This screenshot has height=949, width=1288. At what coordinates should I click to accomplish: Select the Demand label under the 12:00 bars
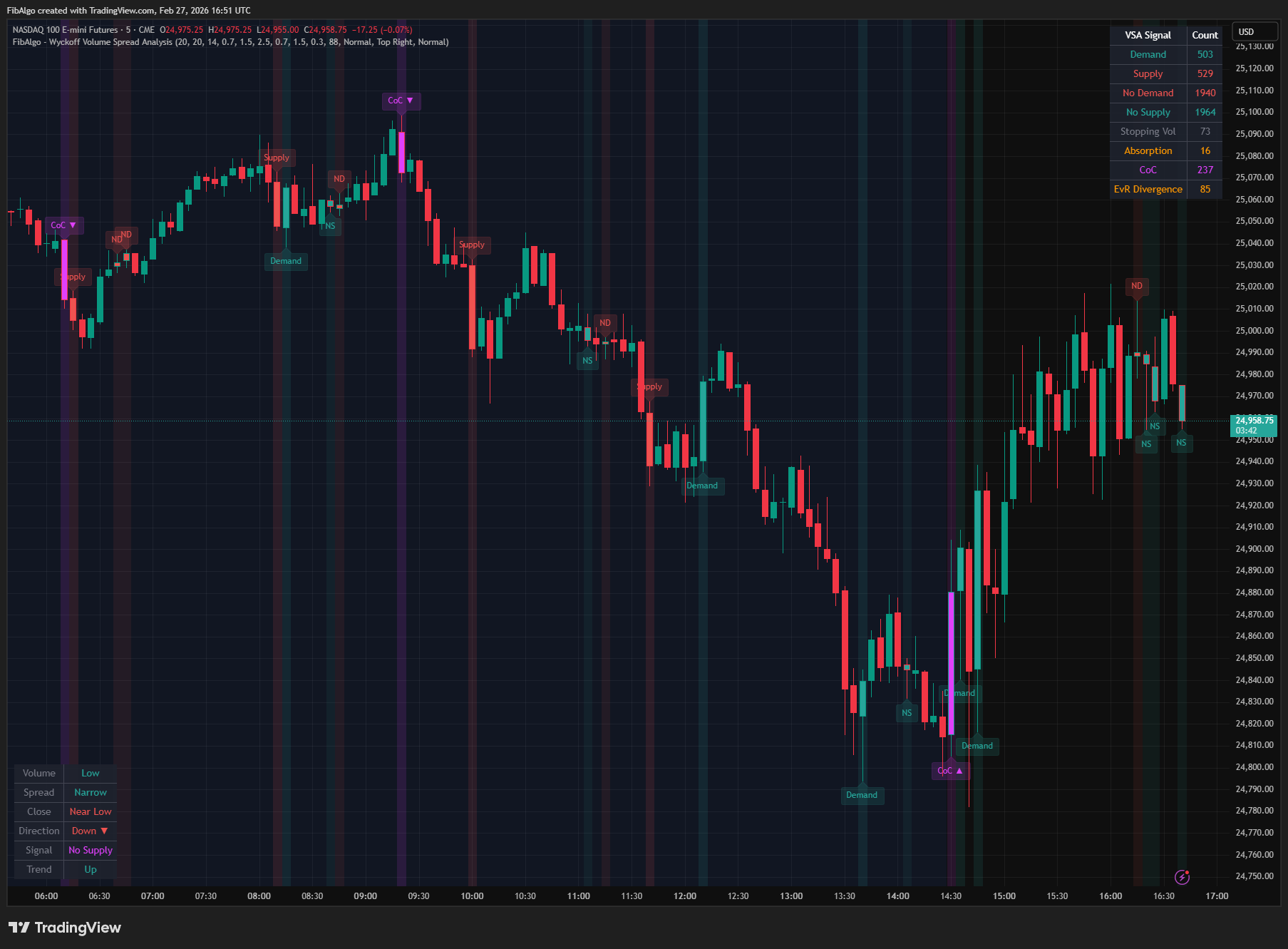click(x=702, y=486)
